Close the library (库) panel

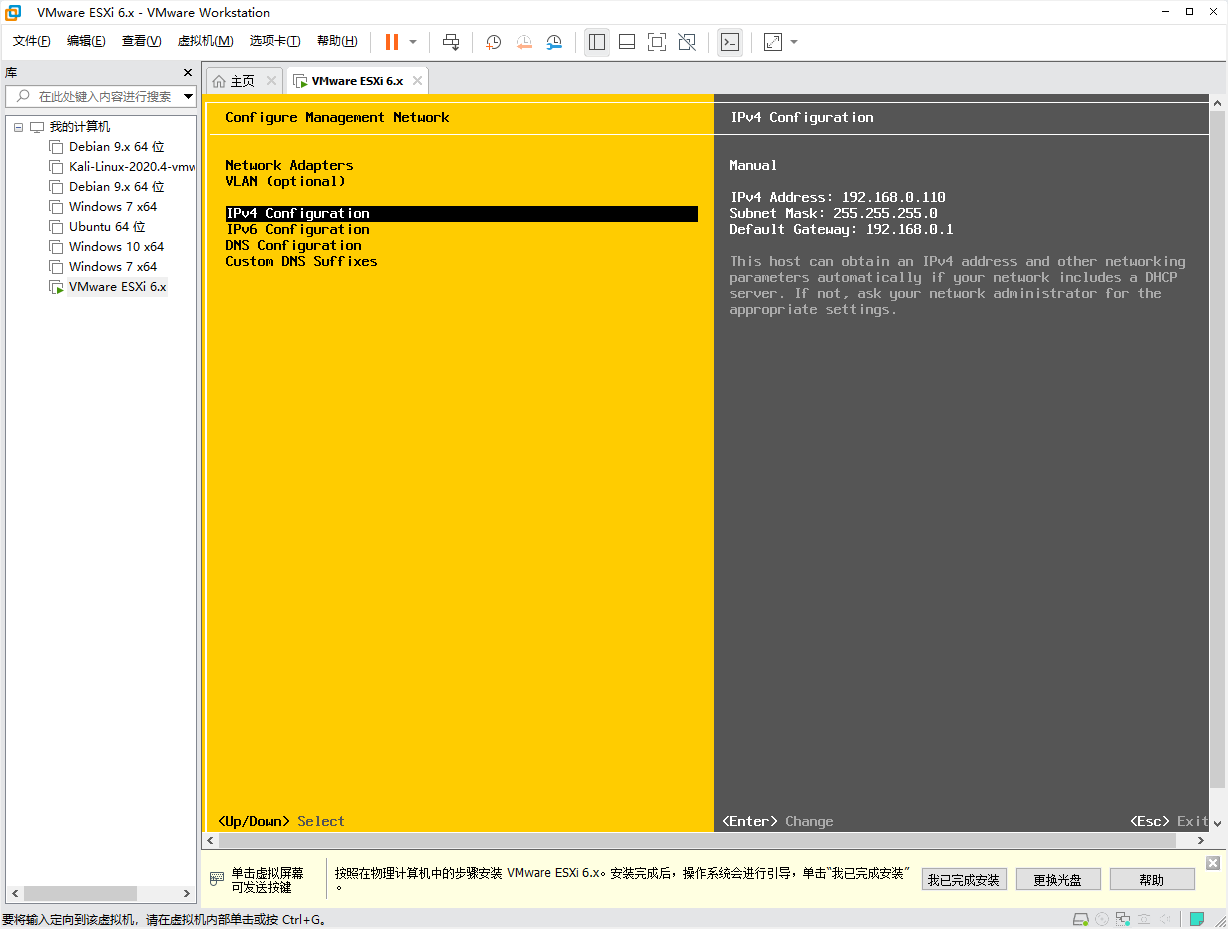[x=188, y=73]
